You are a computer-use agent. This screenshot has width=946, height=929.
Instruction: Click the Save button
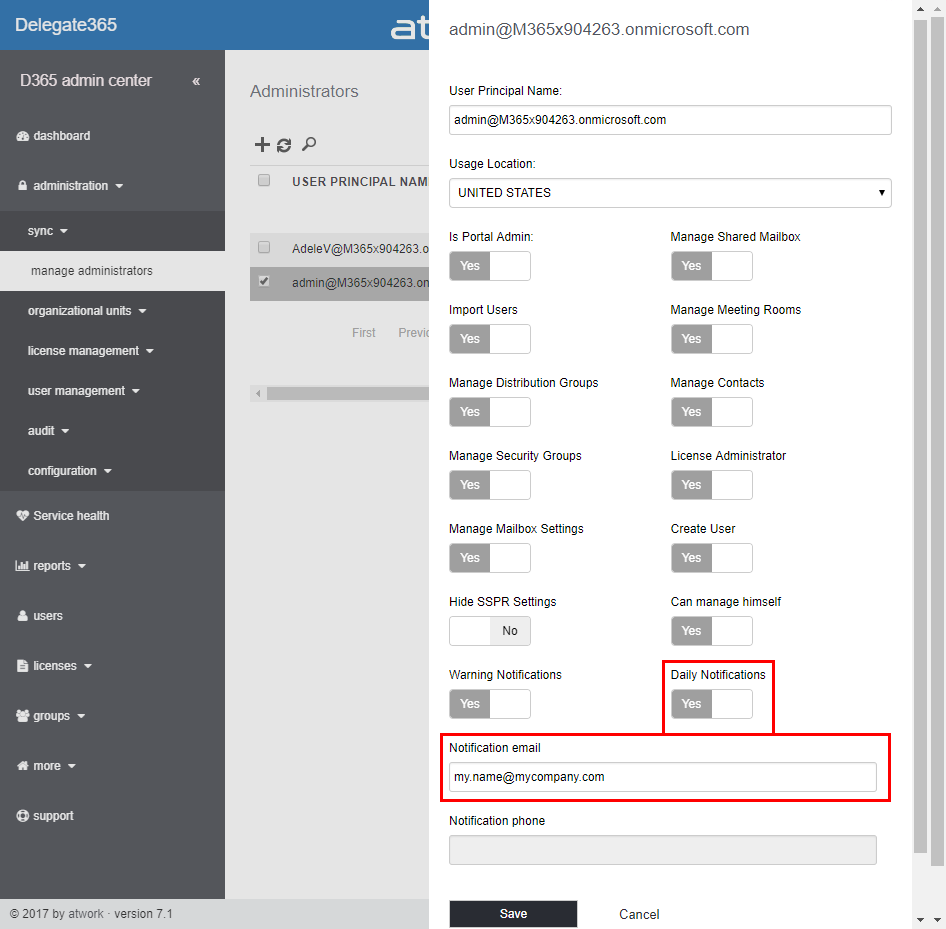click(x=513, y=914)
